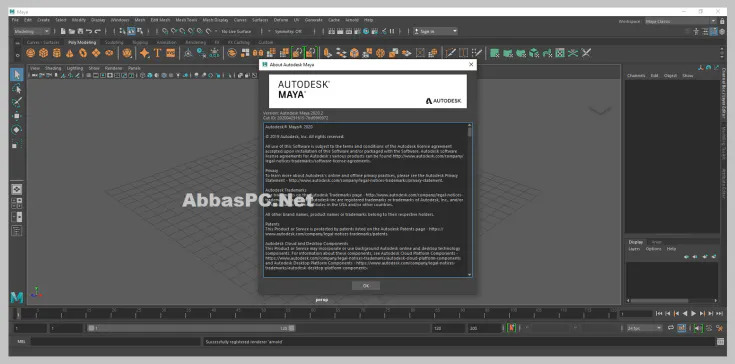Toggle select by hierarchy icon
Viewport: 735px width, 364px height.
point(122,31)
